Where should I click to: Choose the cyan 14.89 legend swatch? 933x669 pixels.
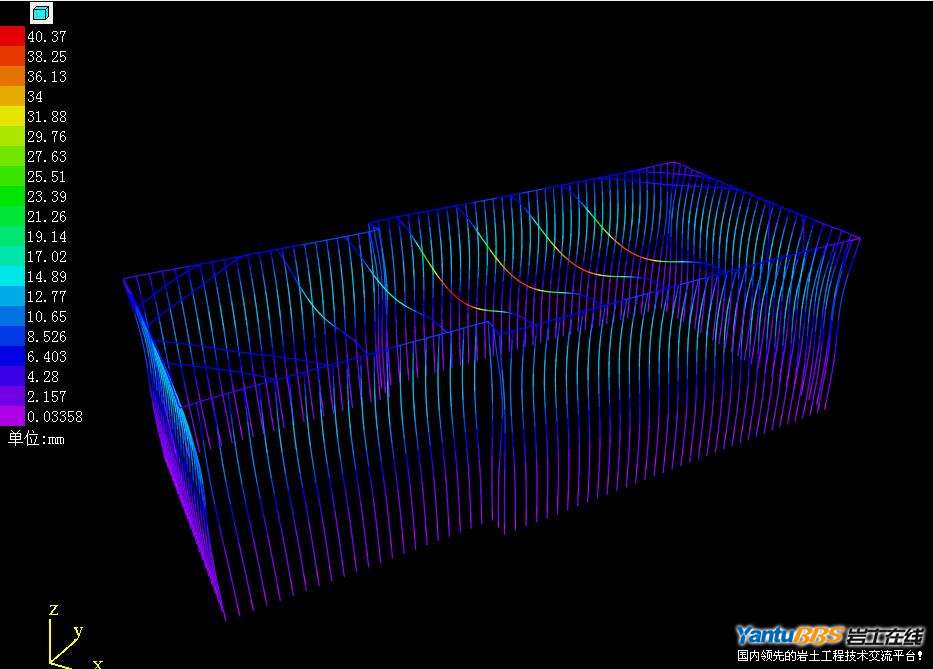12,276
